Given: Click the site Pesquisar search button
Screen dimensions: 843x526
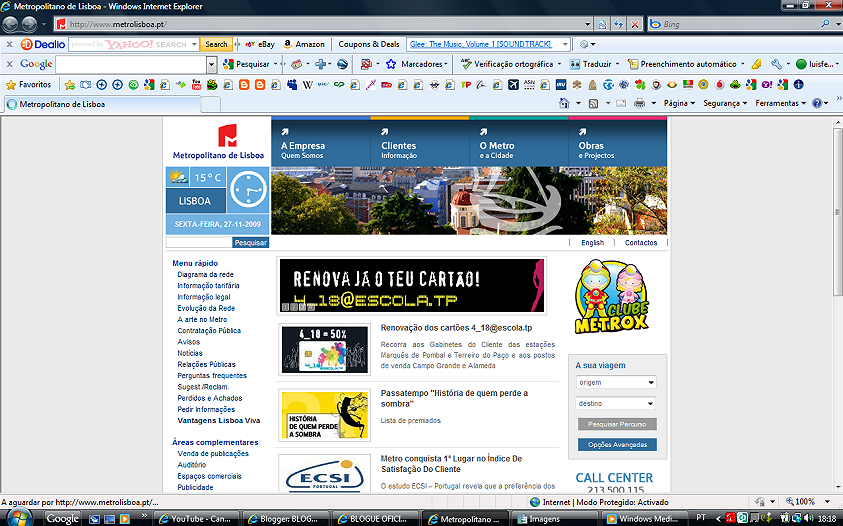Looking at the screenshot, I should pyautogui.click(x=251, y=243).
